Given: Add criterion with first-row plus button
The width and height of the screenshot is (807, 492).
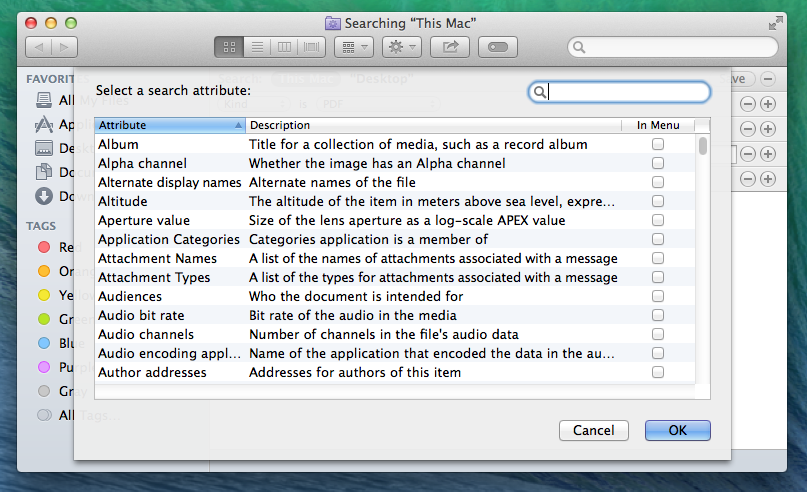Looking at the screenshot, I should coord(768,104).
